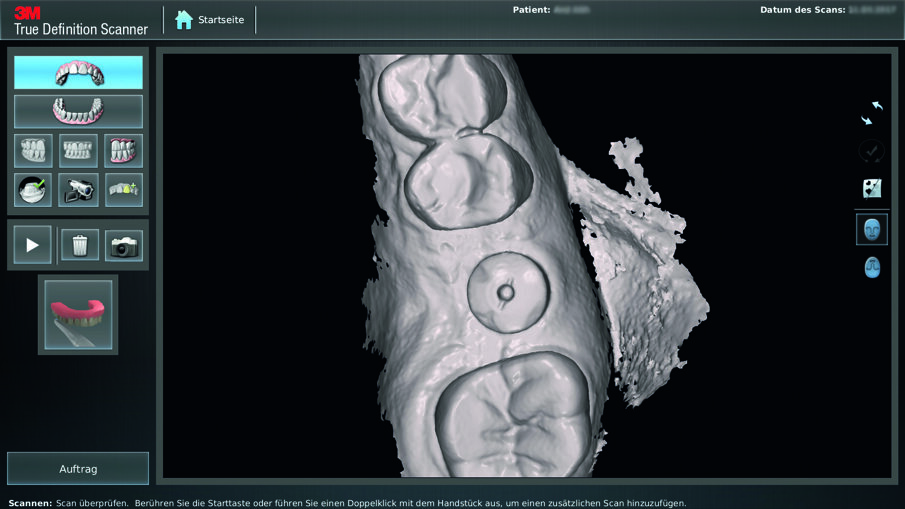This screenshot has height=509, width=905.
Task: Click the greyed-out checkmark icon
Action: pos(872,151)
